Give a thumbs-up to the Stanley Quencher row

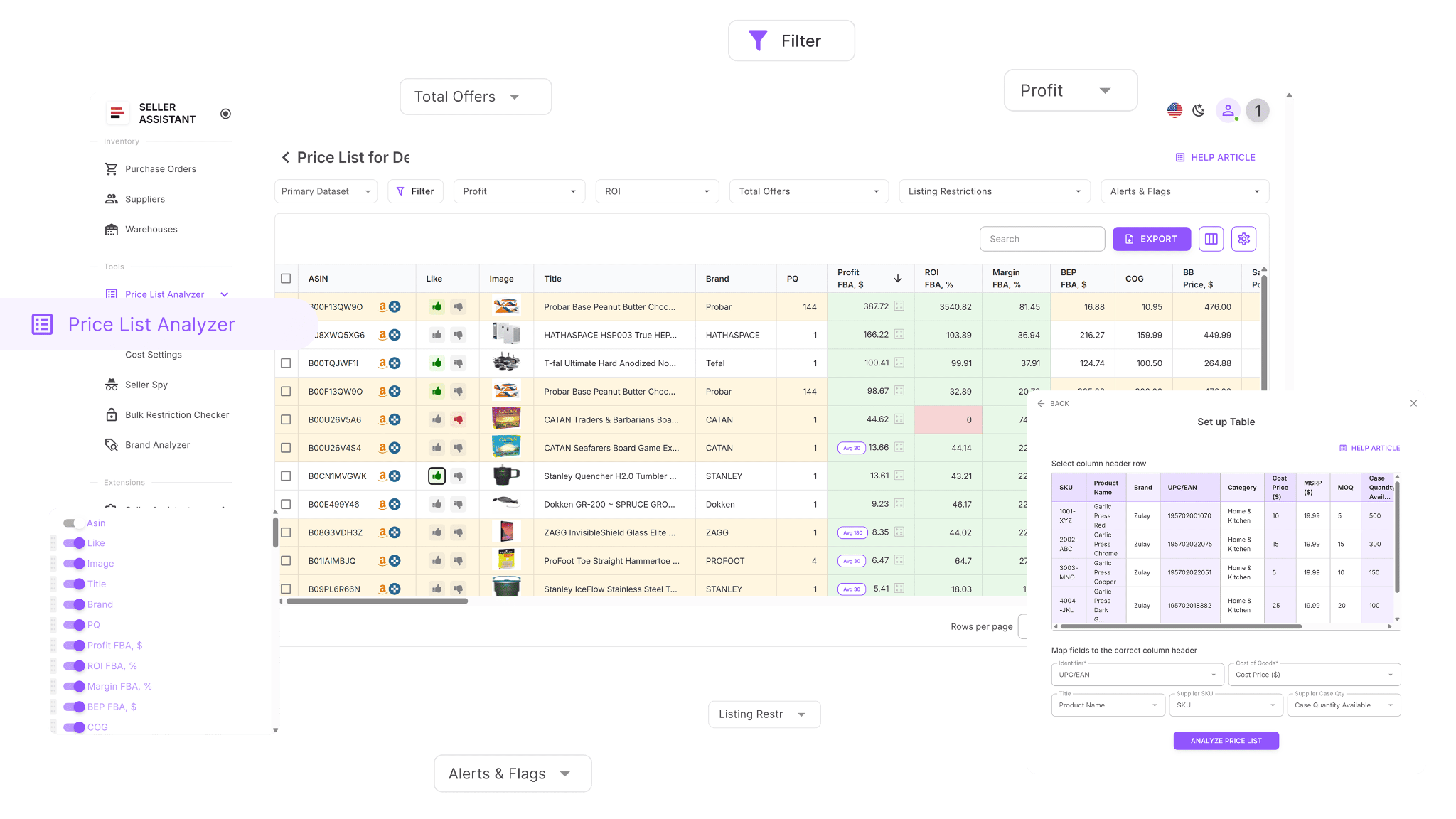click(437, 476)
